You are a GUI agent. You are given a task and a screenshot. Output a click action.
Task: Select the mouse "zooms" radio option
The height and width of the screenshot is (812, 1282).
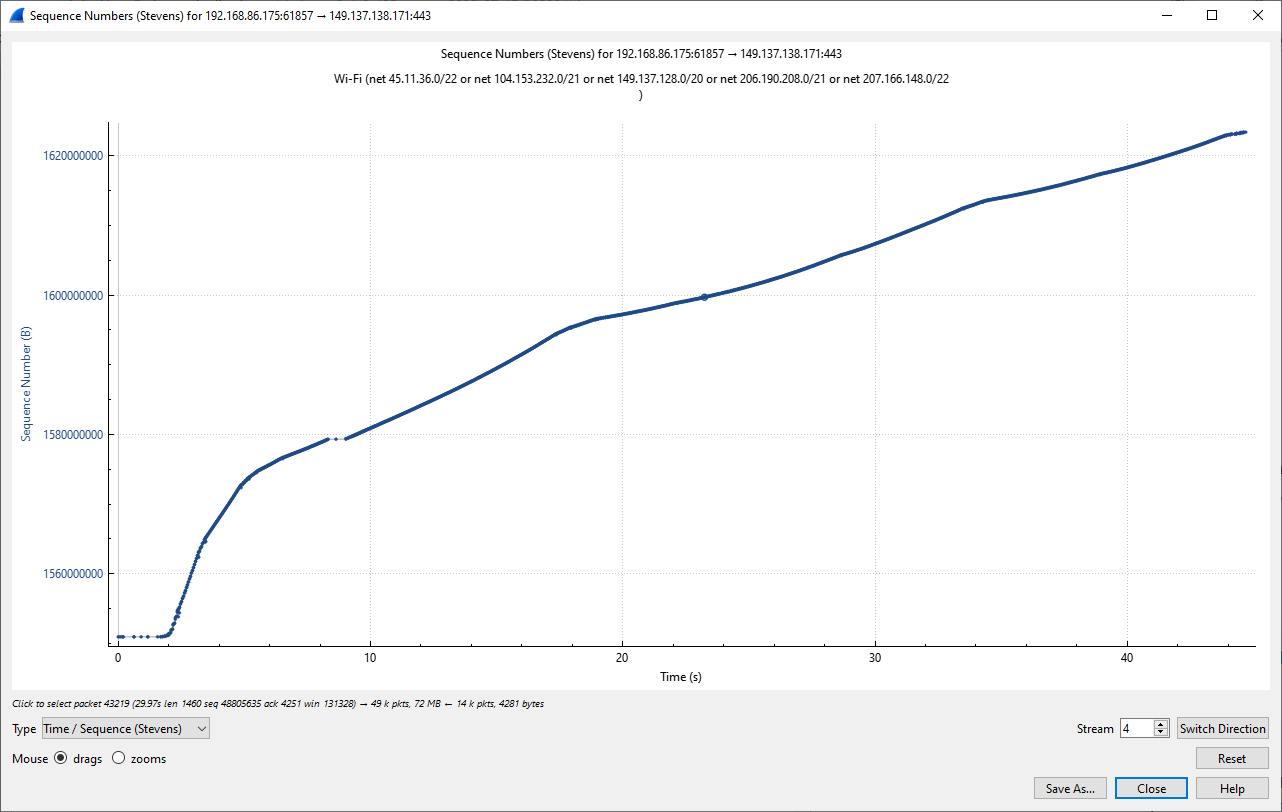(119, 759)
